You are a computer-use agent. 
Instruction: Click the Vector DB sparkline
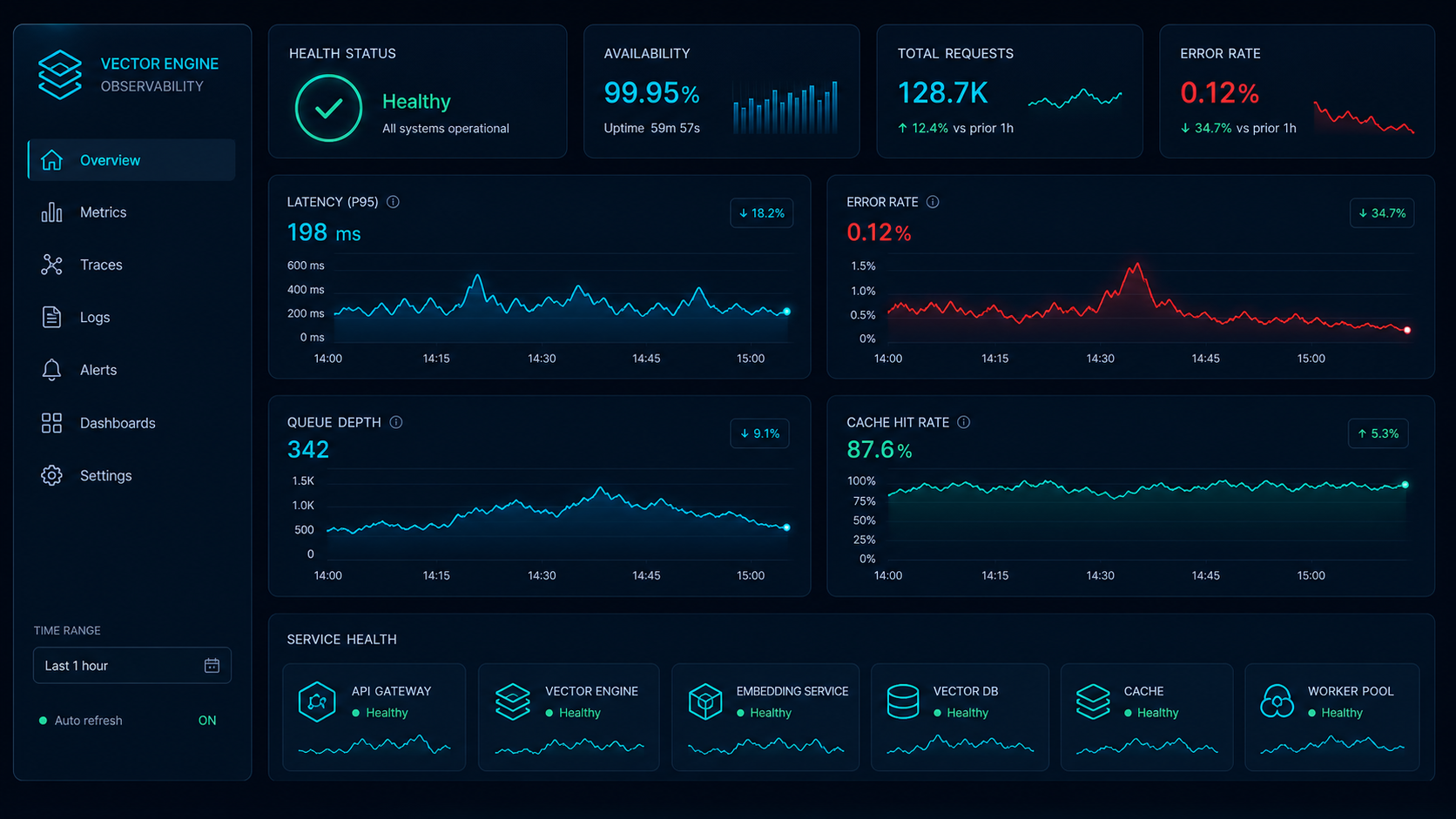coord(961,745)
